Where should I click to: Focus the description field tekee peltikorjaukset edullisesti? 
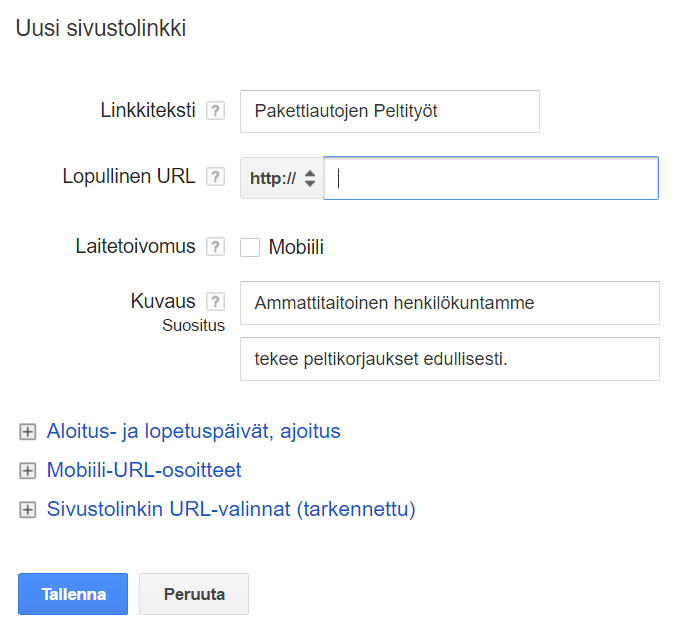click(450, 359)
